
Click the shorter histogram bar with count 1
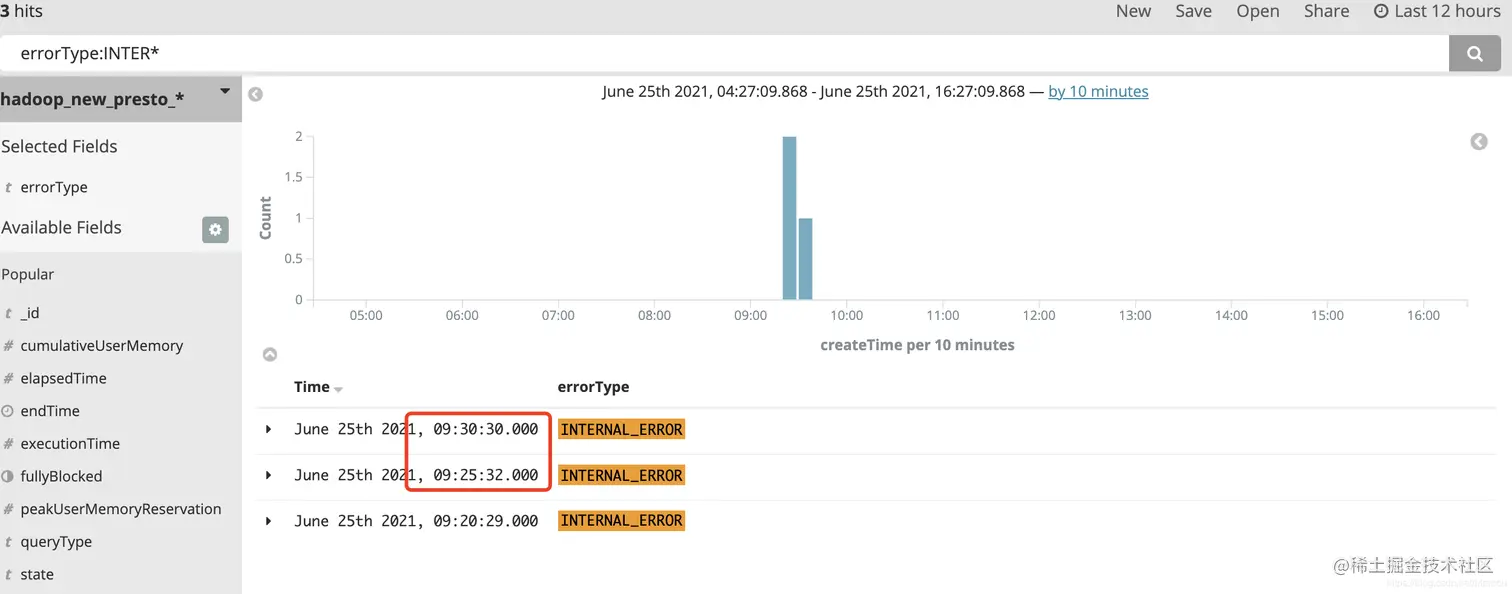pos(805,259)
